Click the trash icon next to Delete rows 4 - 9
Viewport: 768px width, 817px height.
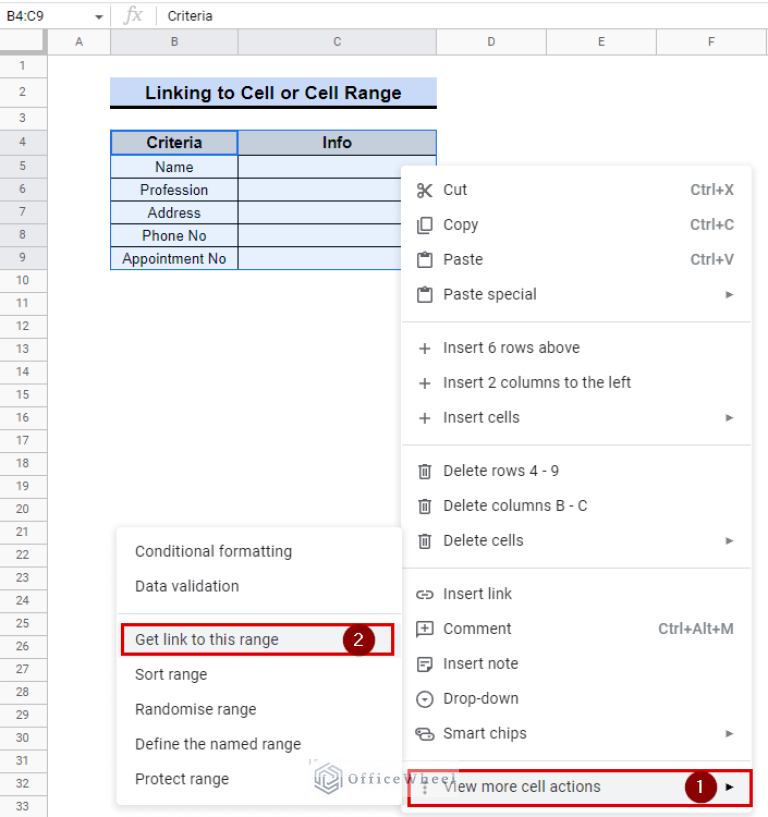[x=424, y=470]
